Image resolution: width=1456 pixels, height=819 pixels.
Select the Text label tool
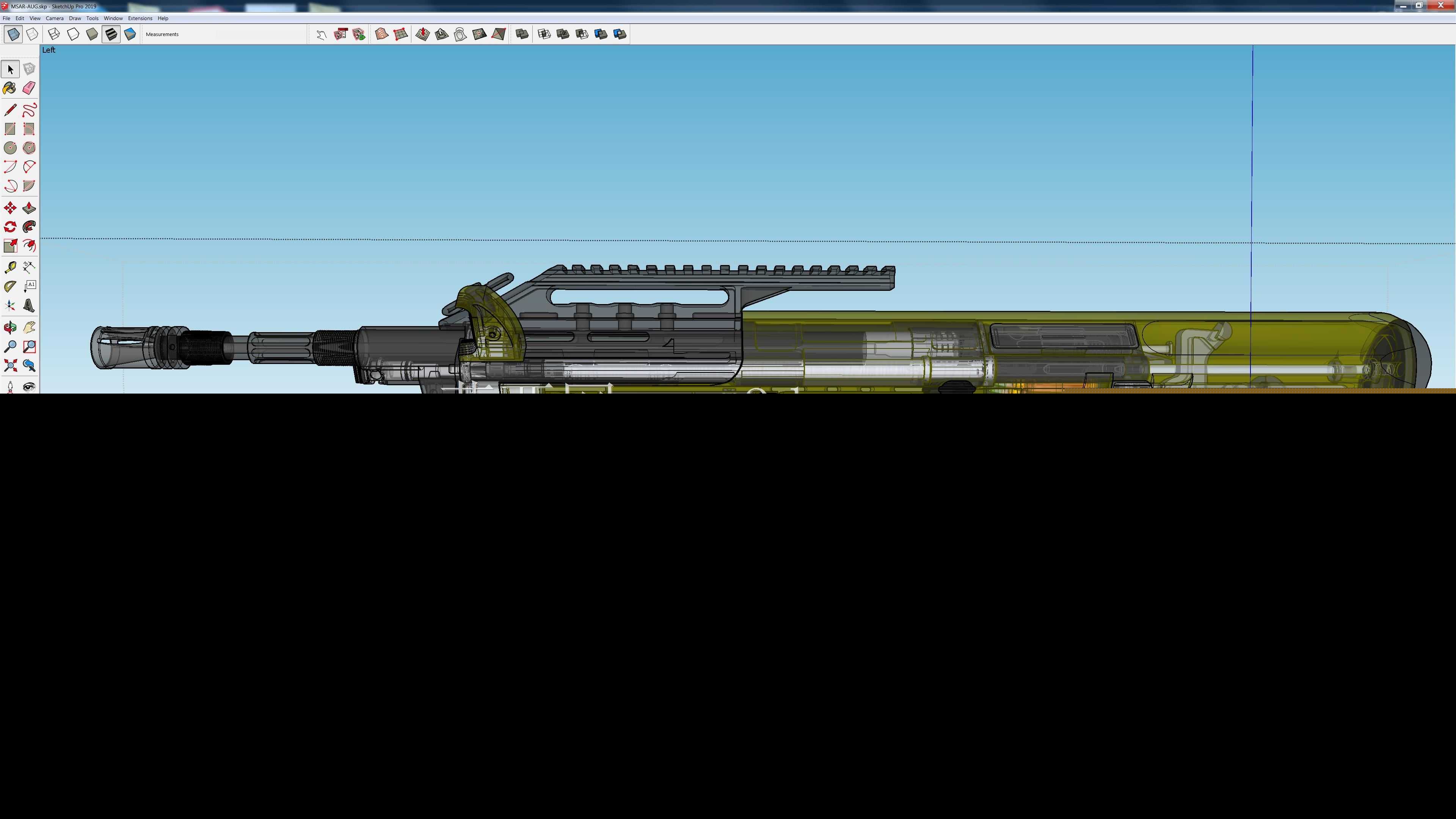pyautogui.click(x=30, y=287)
